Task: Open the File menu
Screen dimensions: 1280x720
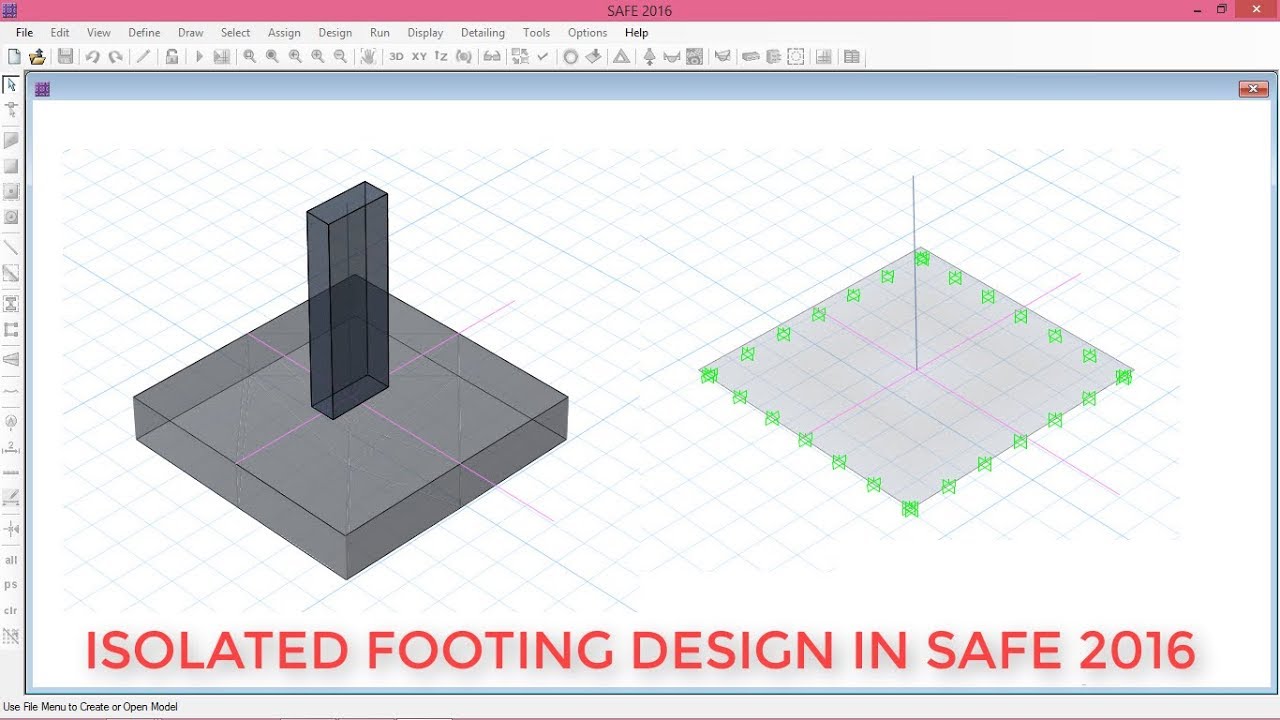Action: 24,33
